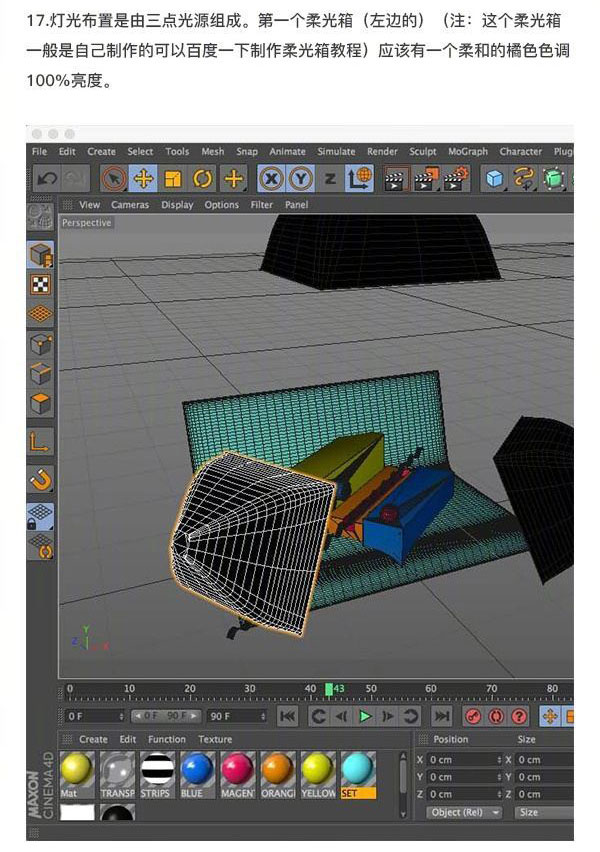The width and height of the screenshot is (600, 852).
Task: Select the MAGENTA material swatch
Action: point(238,775)
